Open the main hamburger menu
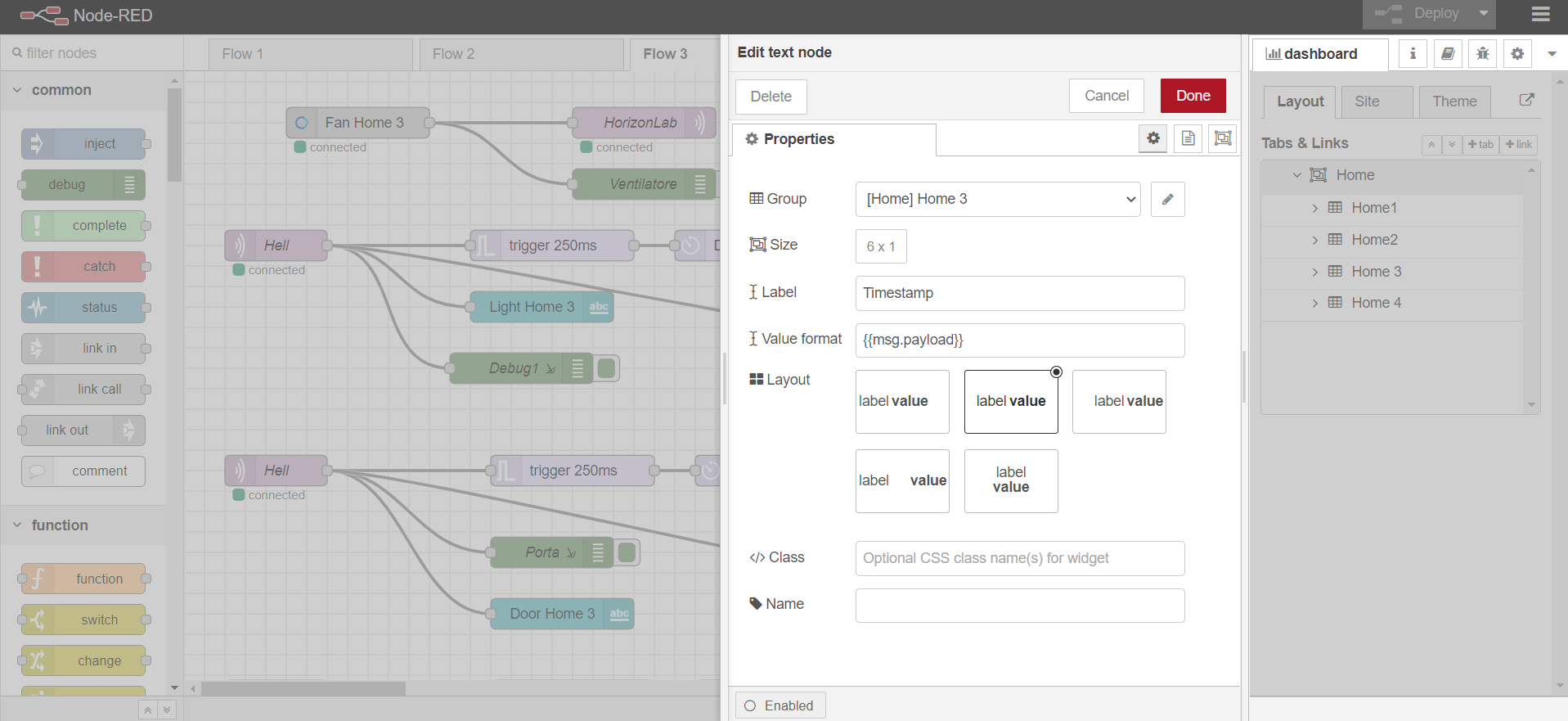This screenshot has width=1568, height=721. 1540,14
